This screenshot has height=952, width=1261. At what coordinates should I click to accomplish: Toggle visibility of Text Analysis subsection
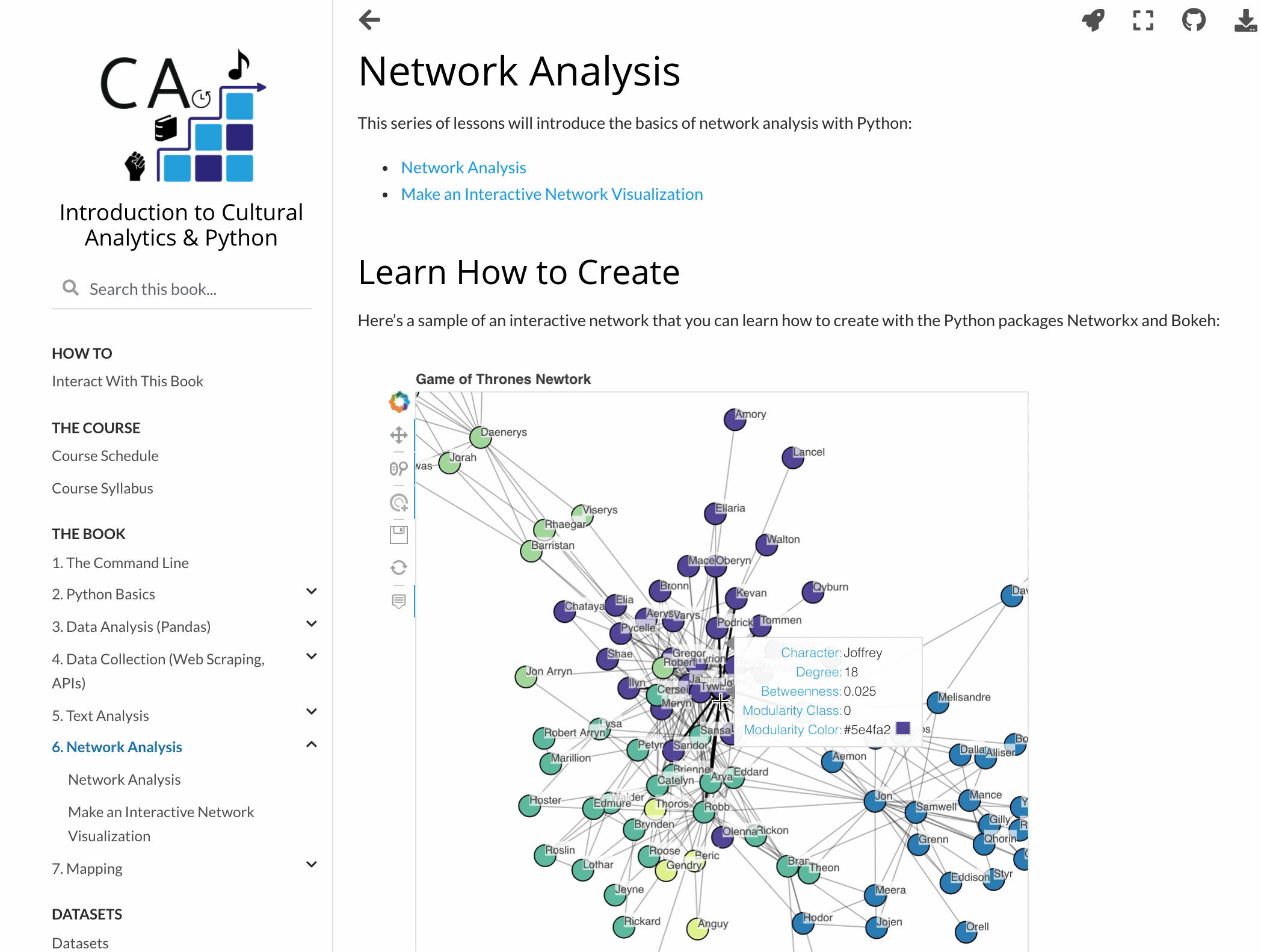coord(311,715)
